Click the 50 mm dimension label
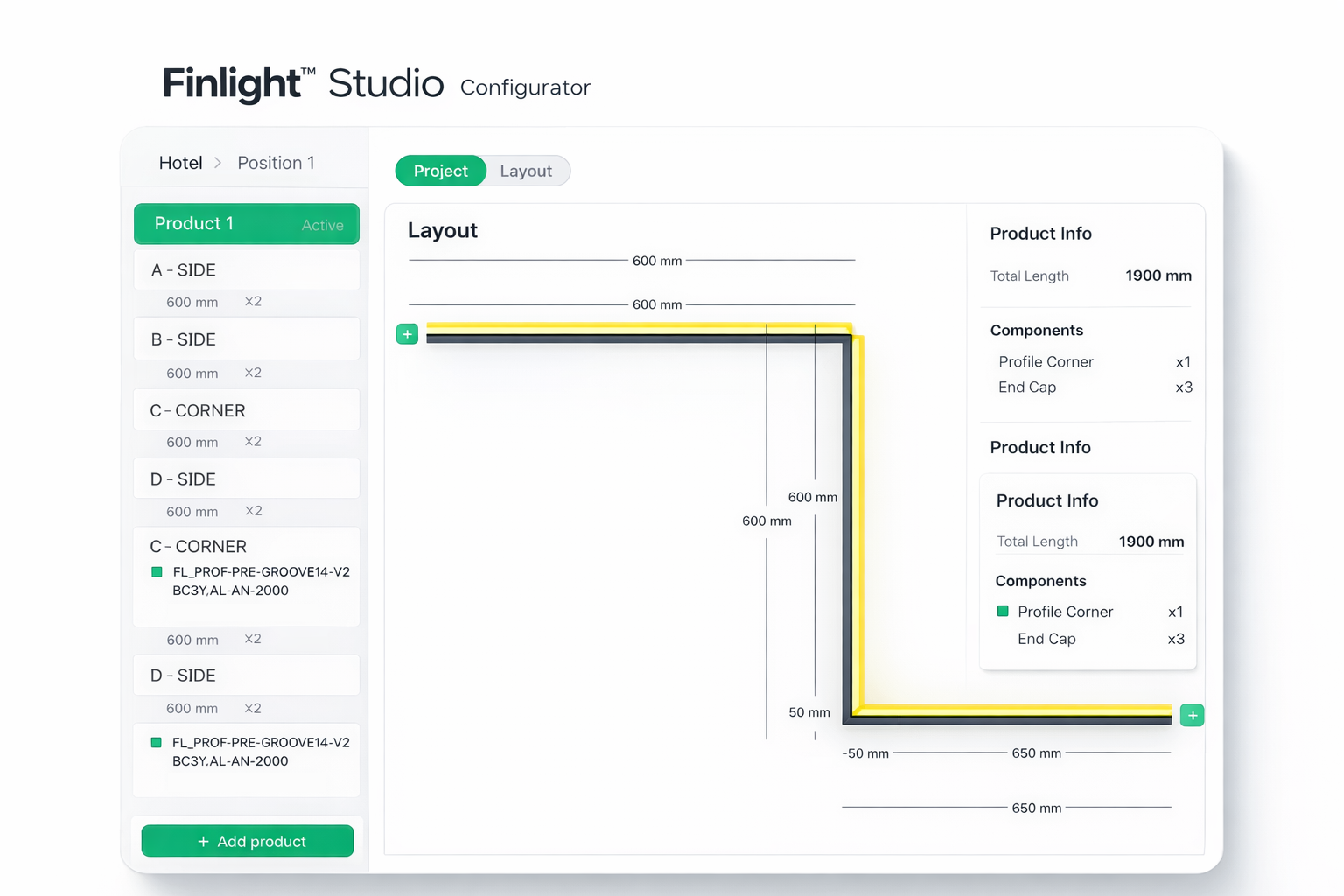The image size is (1344, 896). point(808,712)
